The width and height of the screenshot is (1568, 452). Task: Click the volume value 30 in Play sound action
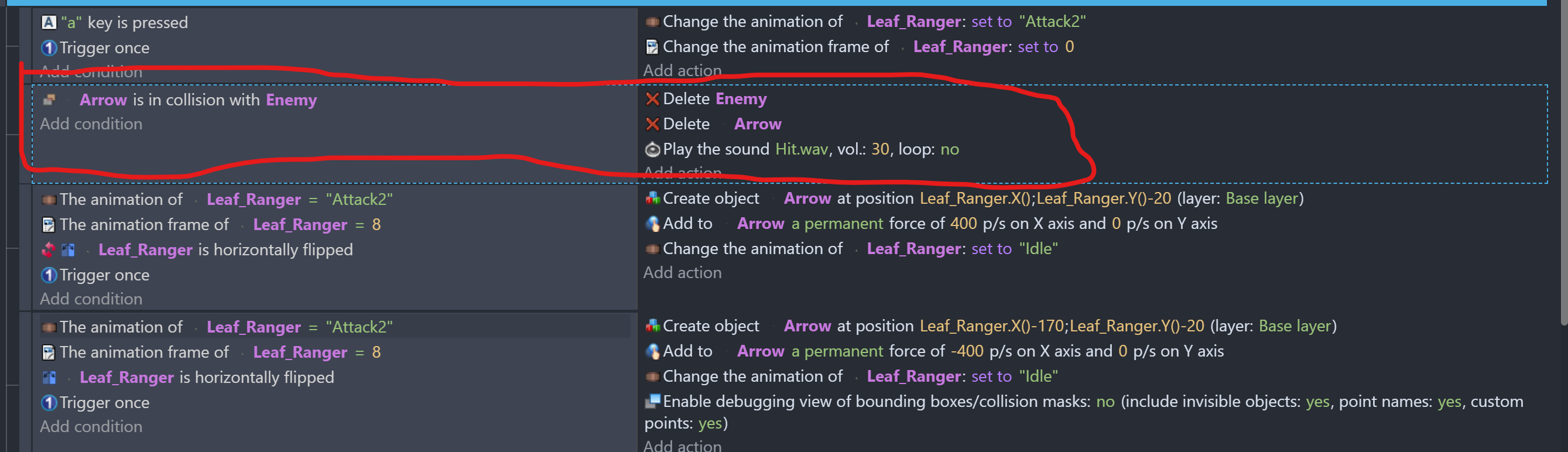(x=879, y=149)
